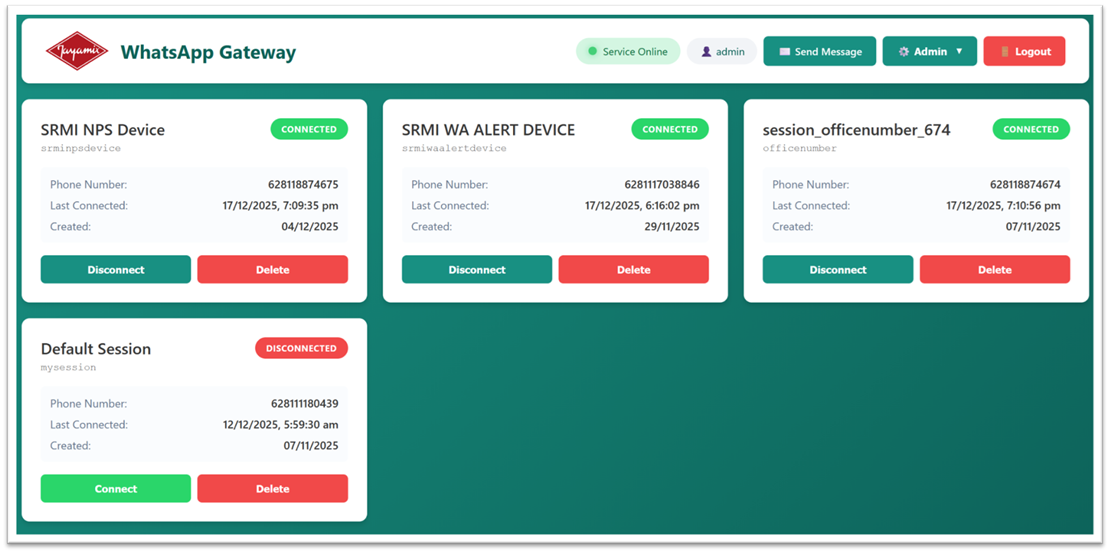The height and width of the screenshot is (553, 1110).
Task: Click created date 07/11/2025 on Default Session
Action: [x=311, y=446]
